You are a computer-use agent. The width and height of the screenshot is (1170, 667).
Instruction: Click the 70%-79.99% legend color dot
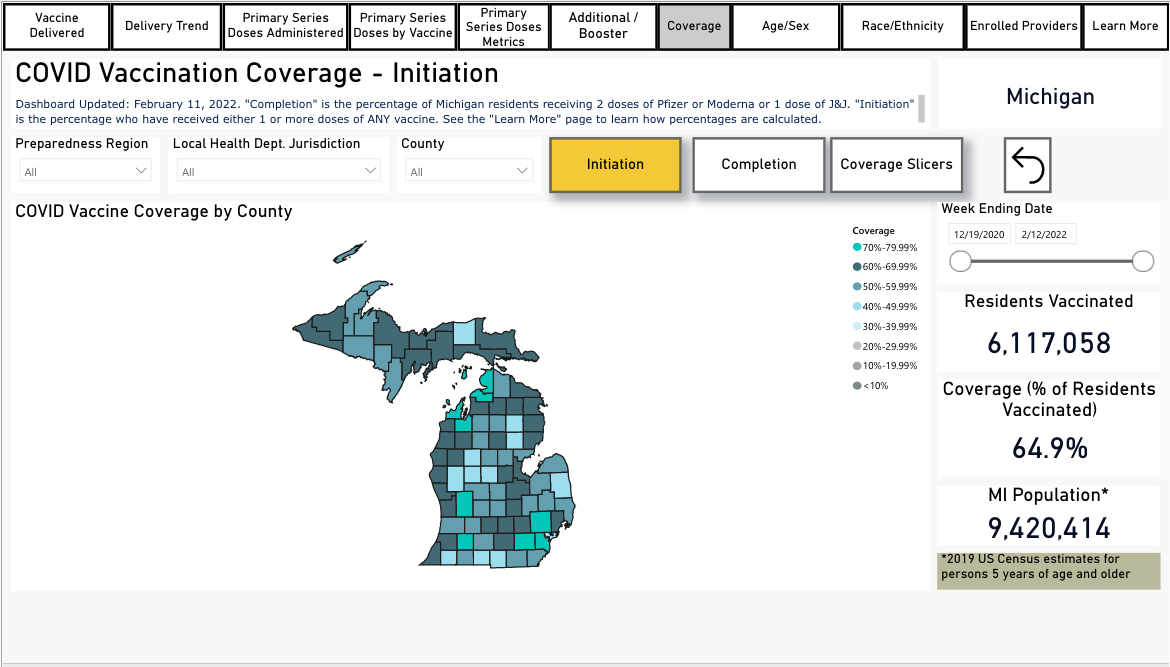(857, 247)
